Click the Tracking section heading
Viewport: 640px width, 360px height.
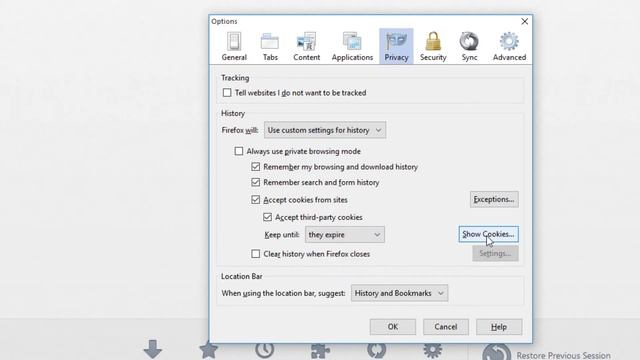tap(235, 78)
